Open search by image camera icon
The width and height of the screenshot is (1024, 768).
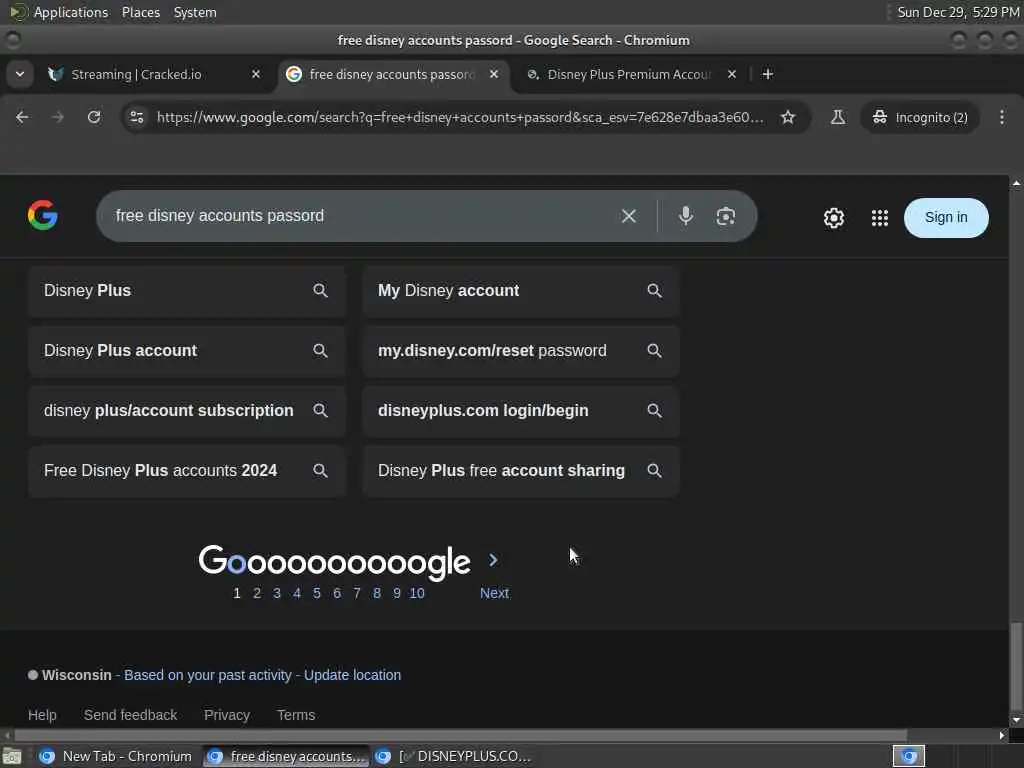(x=726, y=216)
